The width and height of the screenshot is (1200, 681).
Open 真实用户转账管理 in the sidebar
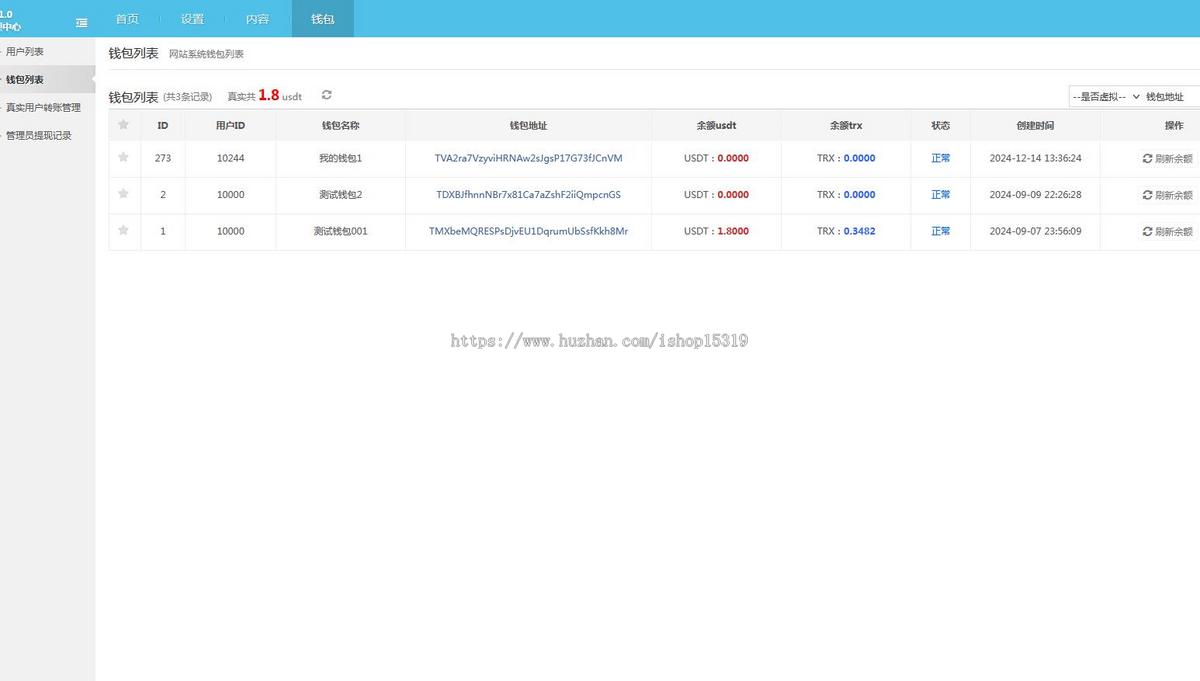click(47, 107)
